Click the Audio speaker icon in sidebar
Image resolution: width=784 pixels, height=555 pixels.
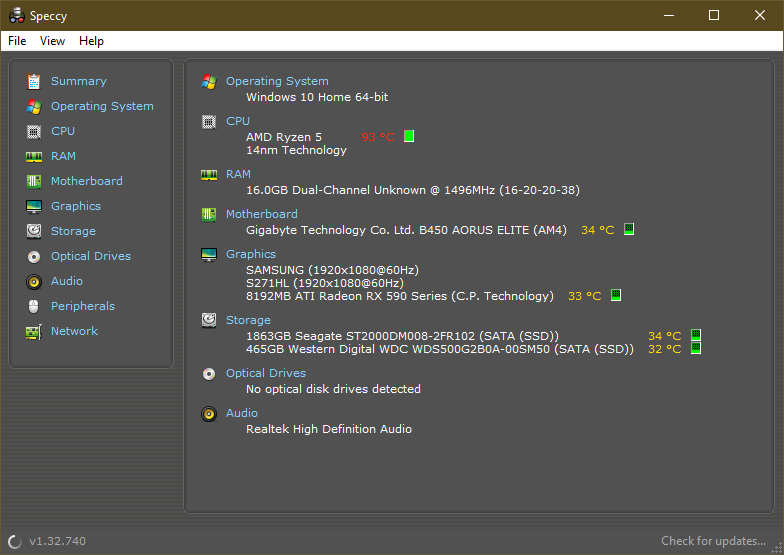(34, 282)
